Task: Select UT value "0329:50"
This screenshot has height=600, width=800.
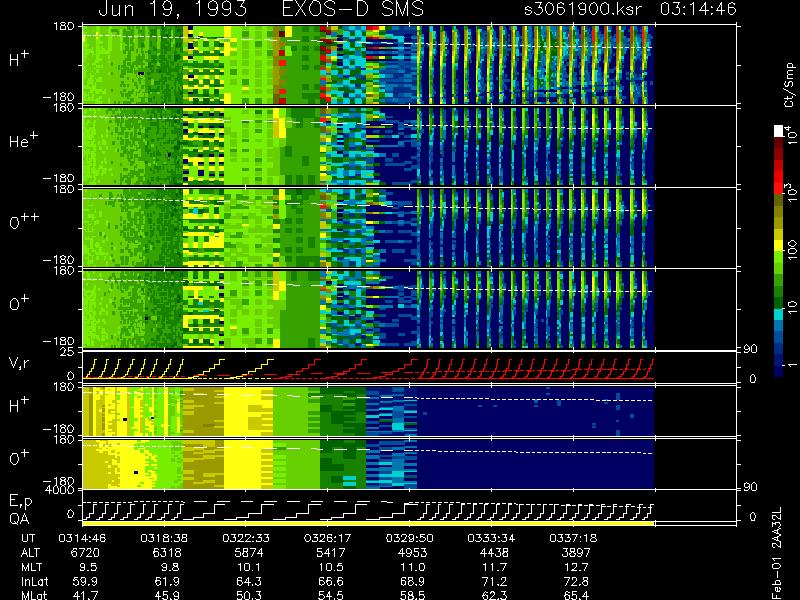Action: (x=409, y=538)
